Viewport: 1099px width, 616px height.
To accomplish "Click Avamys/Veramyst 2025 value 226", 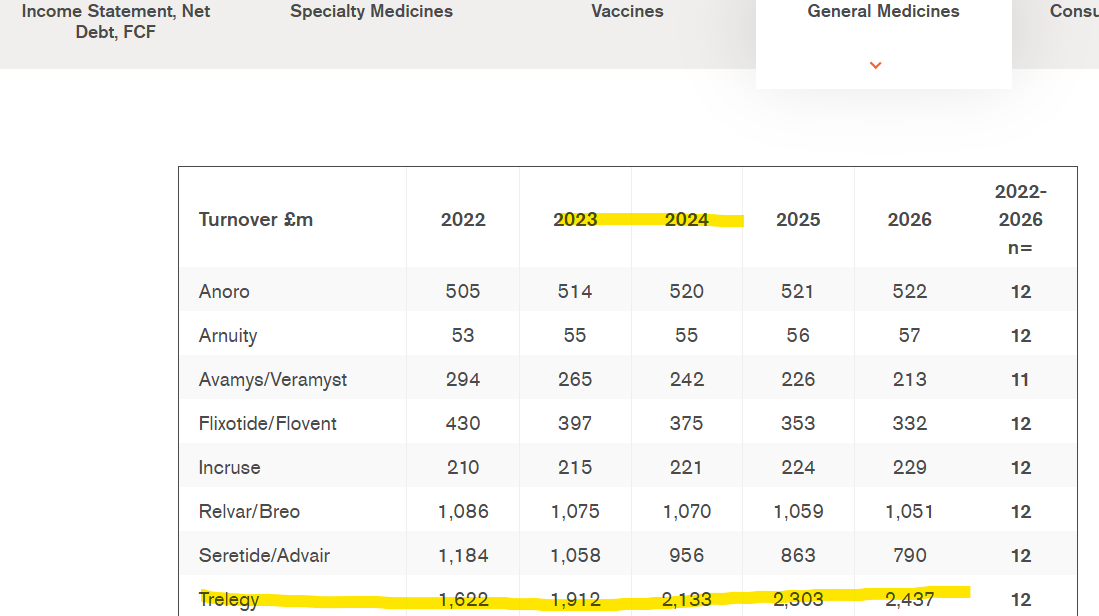I will click(x=798, y=380).
